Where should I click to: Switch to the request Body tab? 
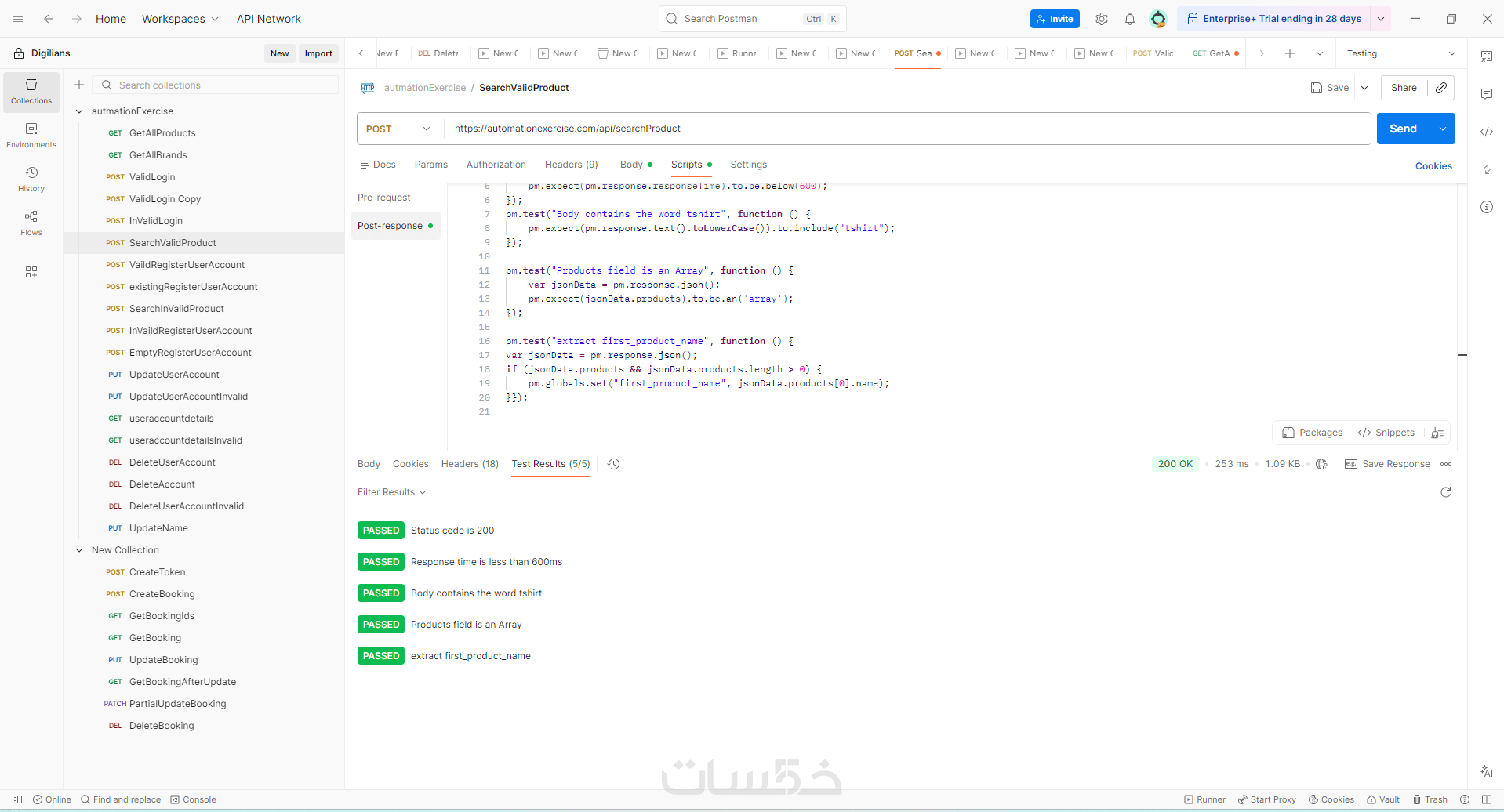[x=636, y=165]
